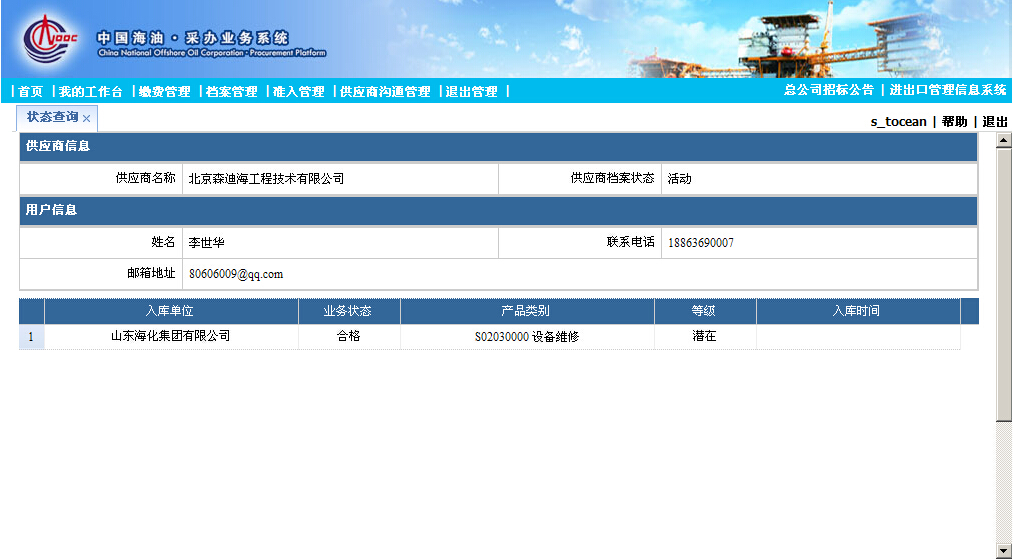Click 退出 to log out

995,121
